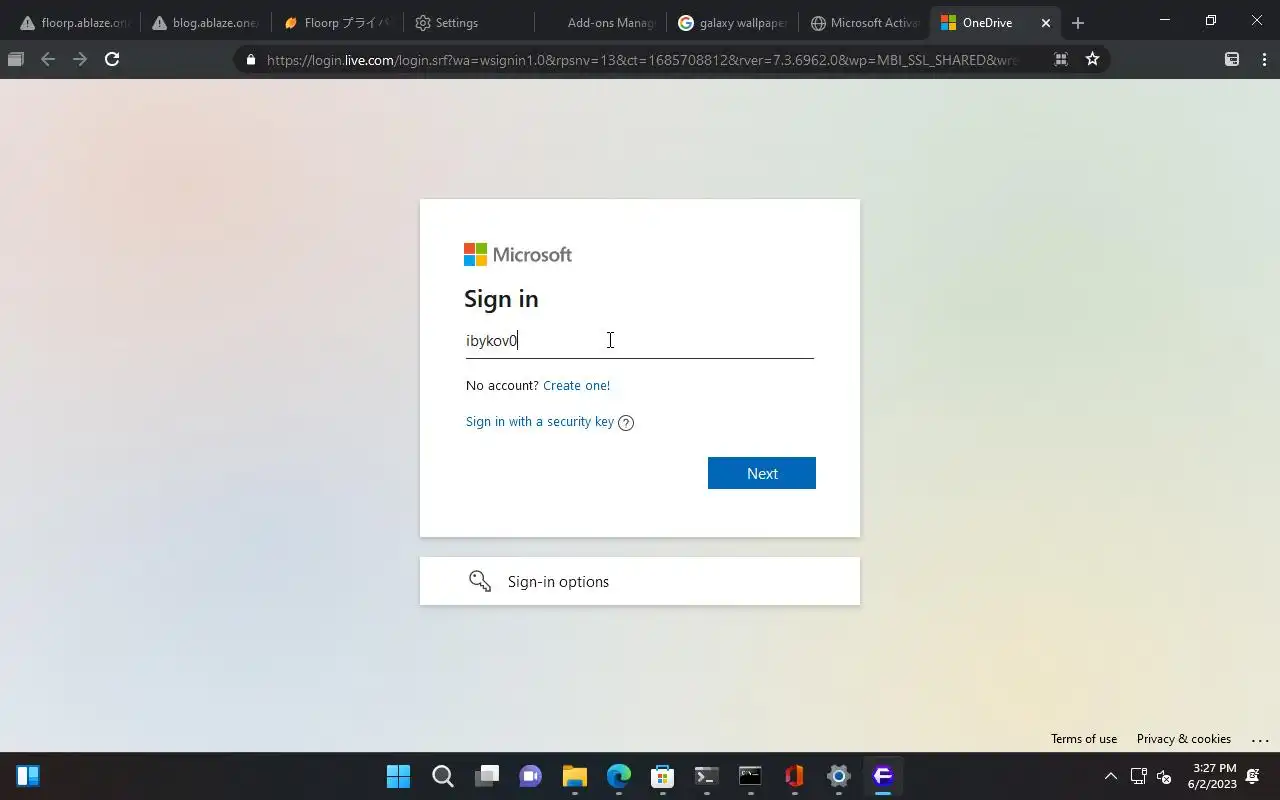Open Settings gear in the taskbar
This screenshot has width=1280, height=800.
(x=838, y=776)
